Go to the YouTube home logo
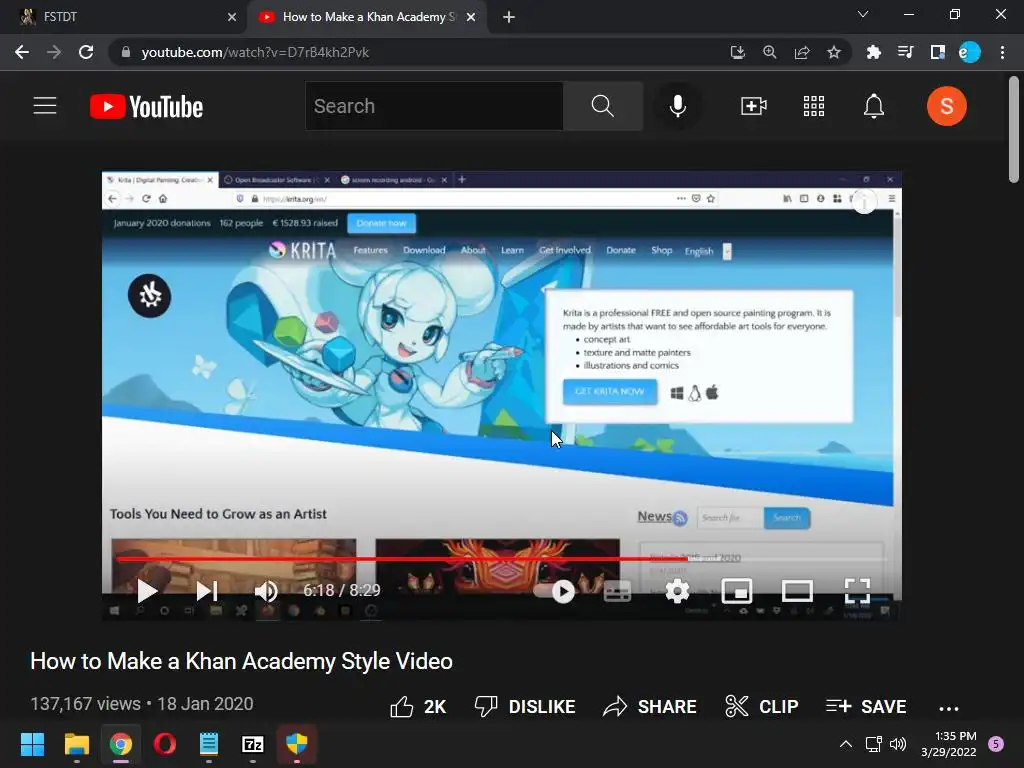Viewport: 1024px width, 768px height. click(x=146, y=106)
